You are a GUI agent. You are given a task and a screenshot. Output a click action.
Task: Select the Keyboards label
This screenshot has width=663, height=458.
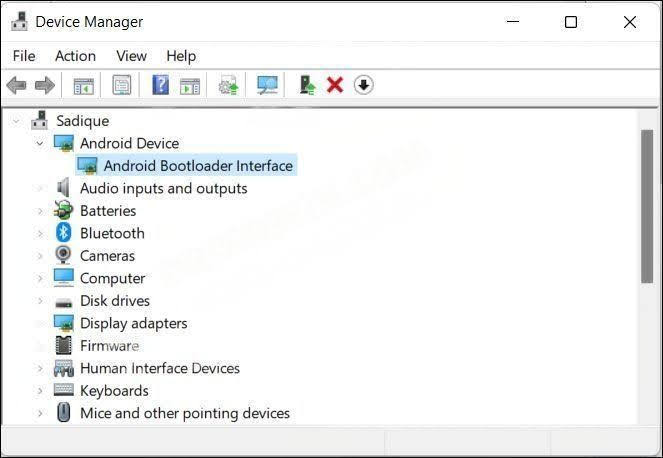114,391
